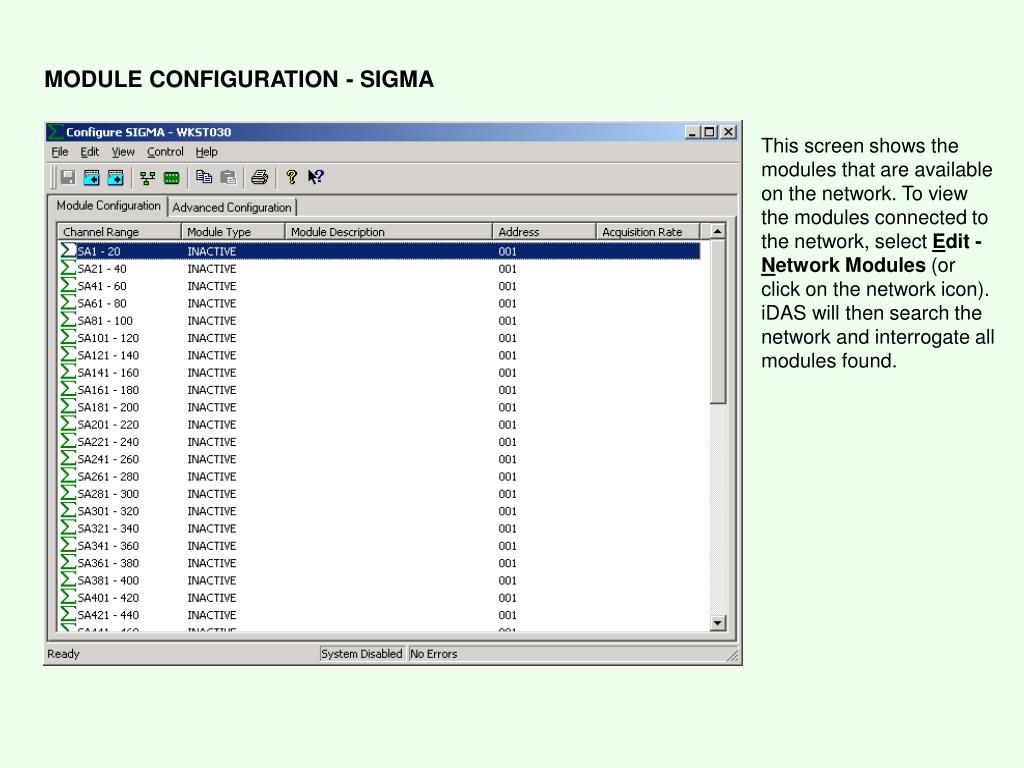Sort by Module Type column header
The width and height of the screenshot is (1024, 768).
[x=233, y=232]
